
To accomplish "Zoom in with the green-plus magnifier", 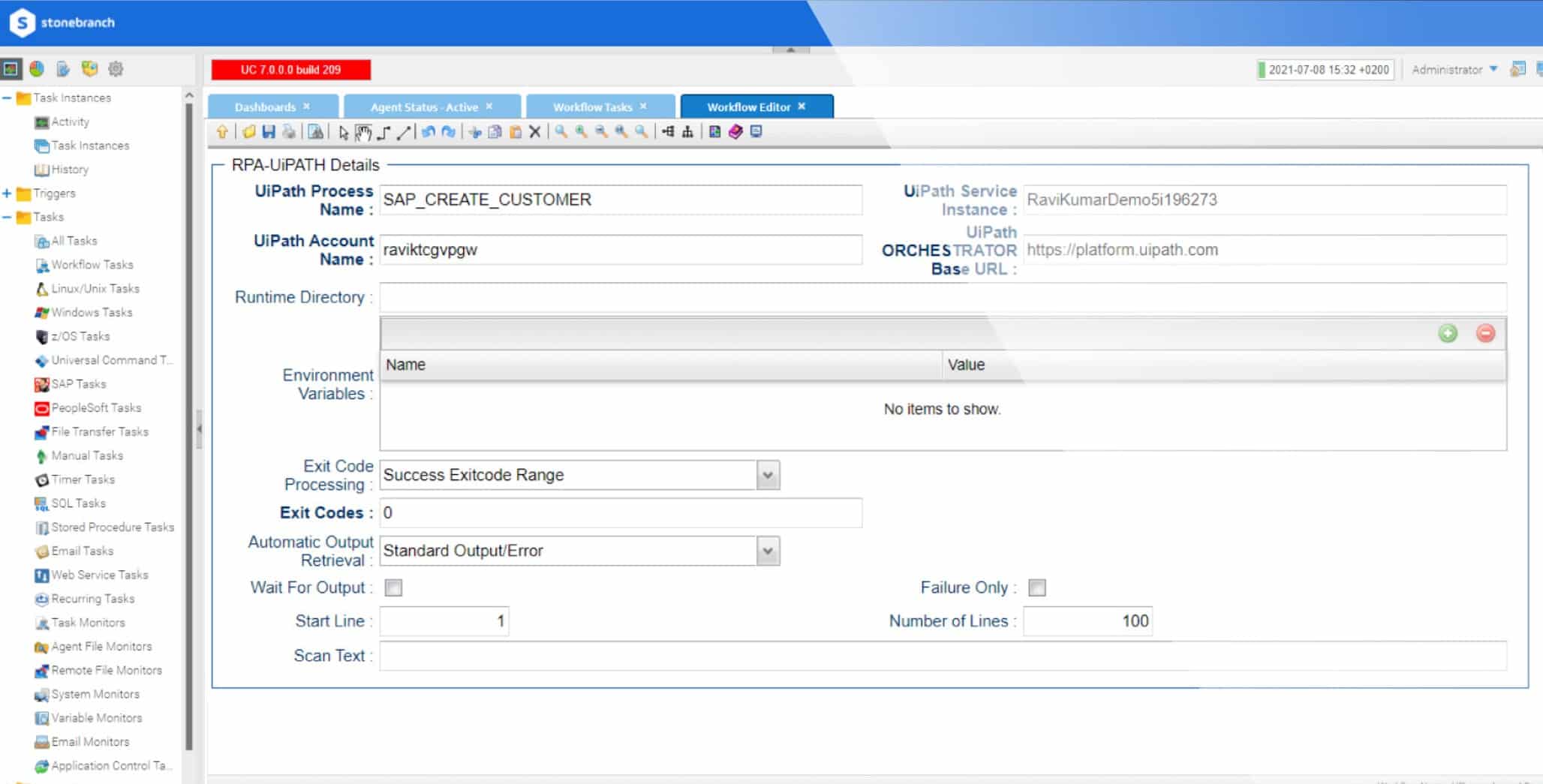I will [x=581, y=132].
